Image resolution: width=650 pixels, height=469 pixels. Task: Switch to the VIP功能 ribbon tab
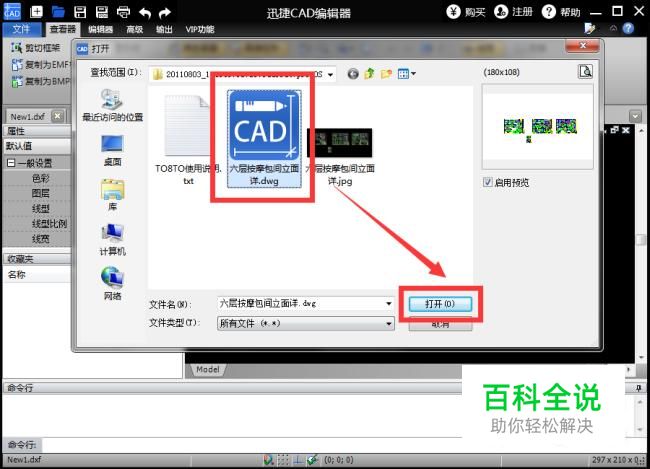coord(200,29)
